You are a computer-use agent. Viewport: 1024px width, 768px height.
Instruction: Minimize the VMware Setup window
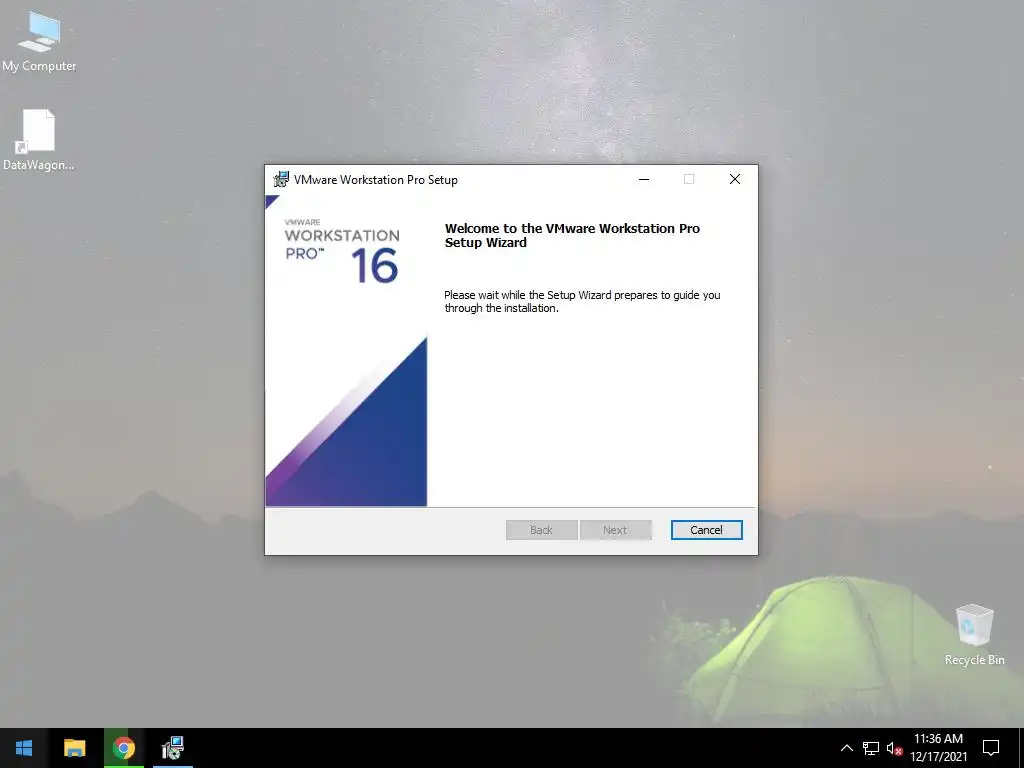click(644, 179)
